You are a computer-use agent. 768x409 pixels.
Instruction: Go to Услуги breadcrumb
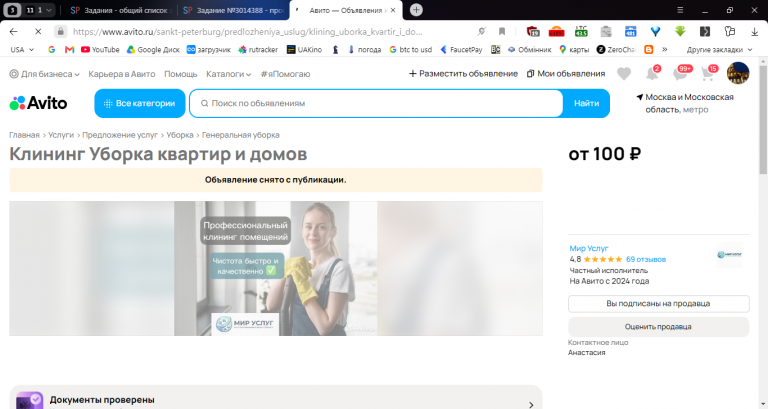coord(61,135)
